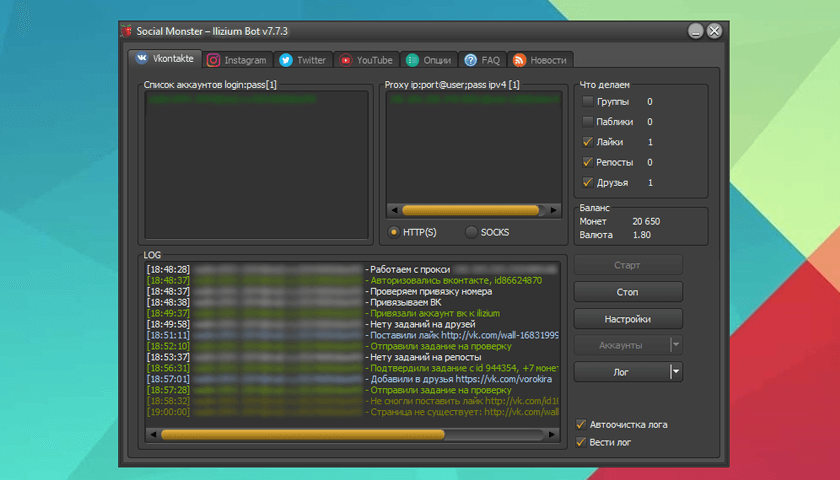Click the Vkontakte VK logo icon
840x480 pixels.
141,58
